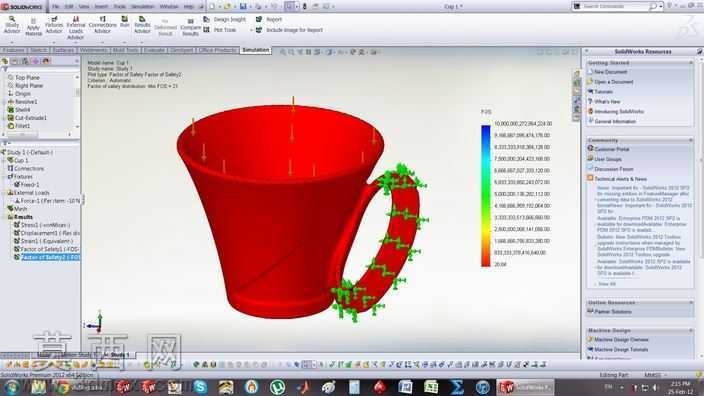The image size is (704, 396).
Task: Open External Loads Advisor
Action: click(x=75, y=28)
